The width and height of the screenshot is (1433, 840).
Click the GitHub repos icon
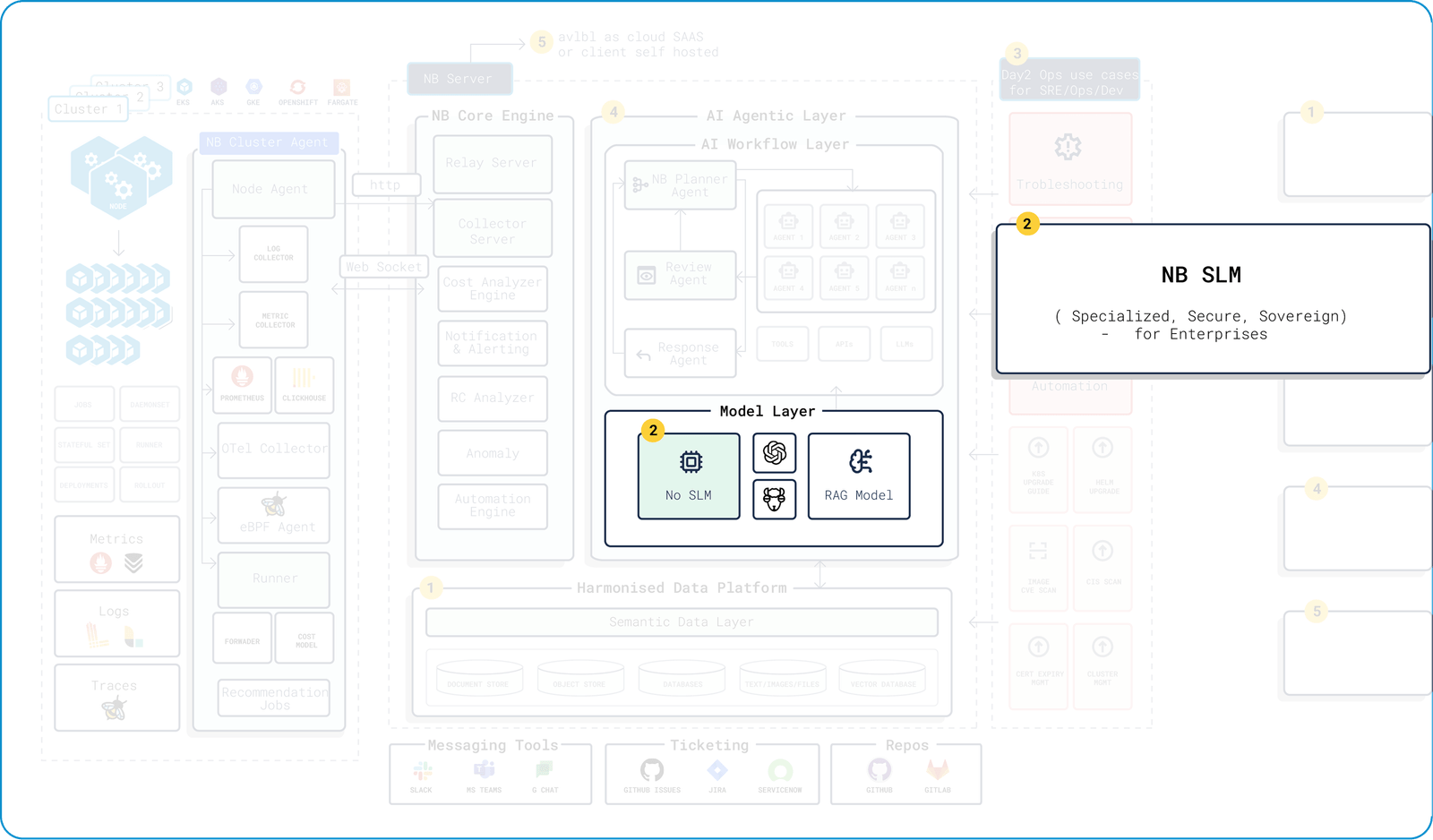pos(880,770)
